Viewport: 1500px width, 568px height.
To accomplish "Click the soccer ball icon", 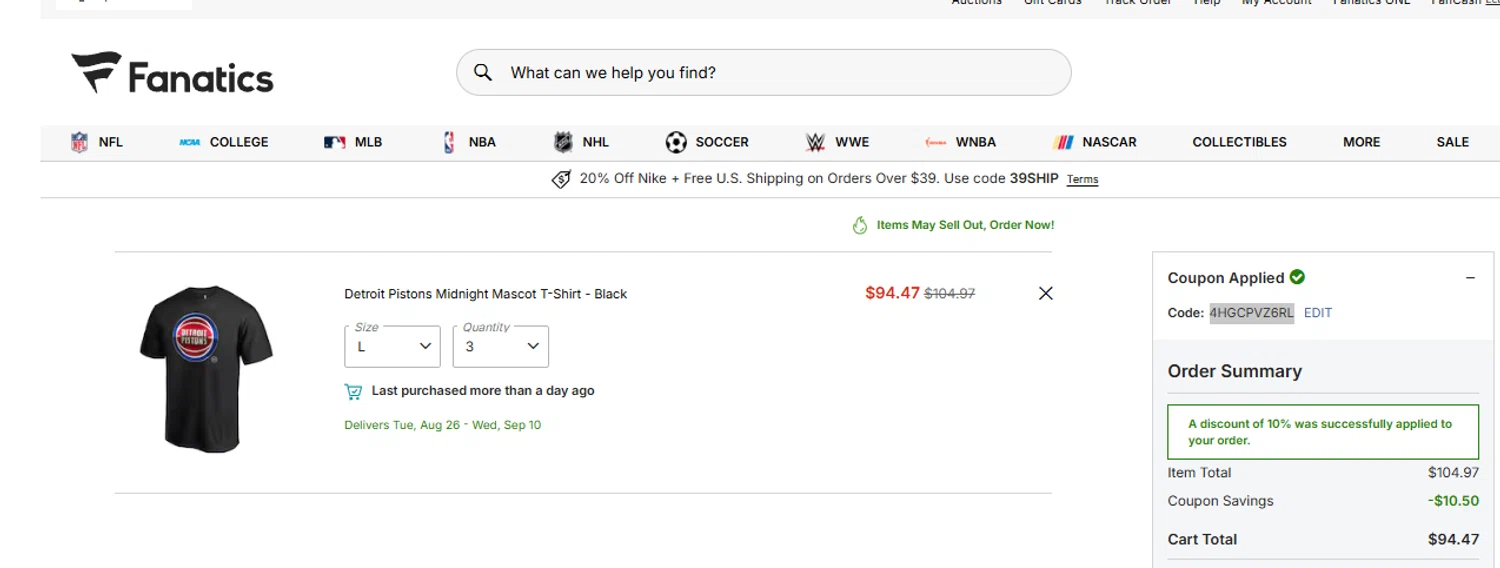I will point(676,142).
